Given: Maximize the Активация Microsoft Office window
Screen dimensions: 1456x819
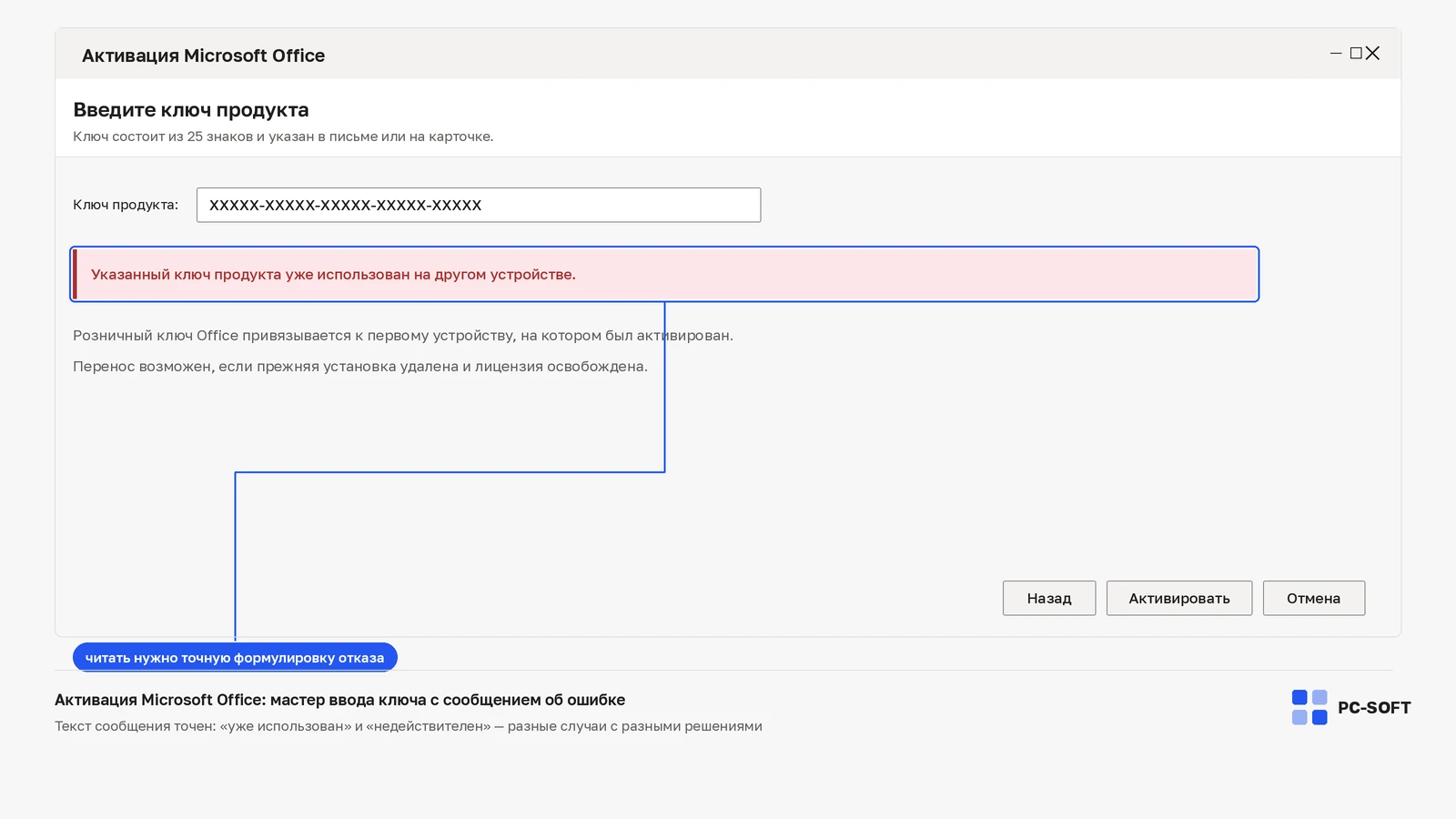Looking at the screenshot, I should tap(1356, 54).
